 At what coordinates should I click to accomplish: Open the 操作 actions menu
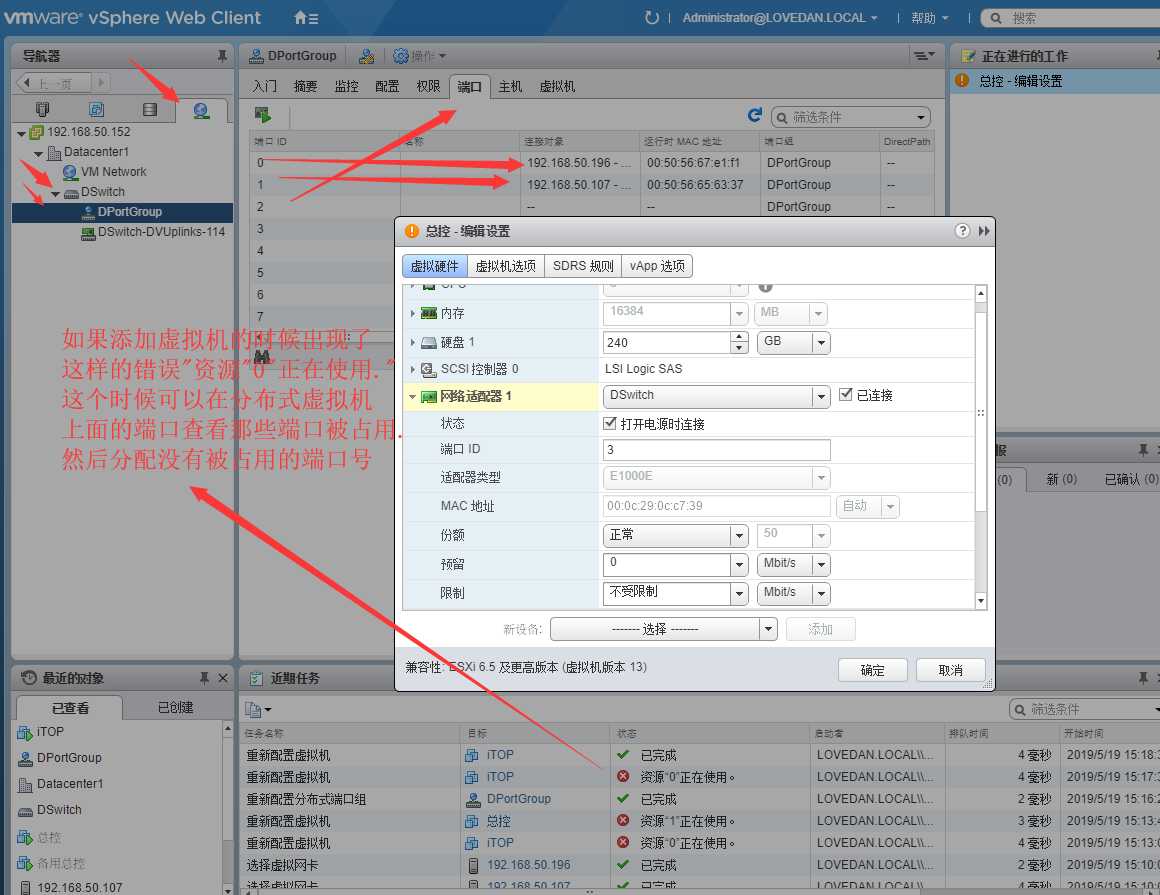(420, 56)
